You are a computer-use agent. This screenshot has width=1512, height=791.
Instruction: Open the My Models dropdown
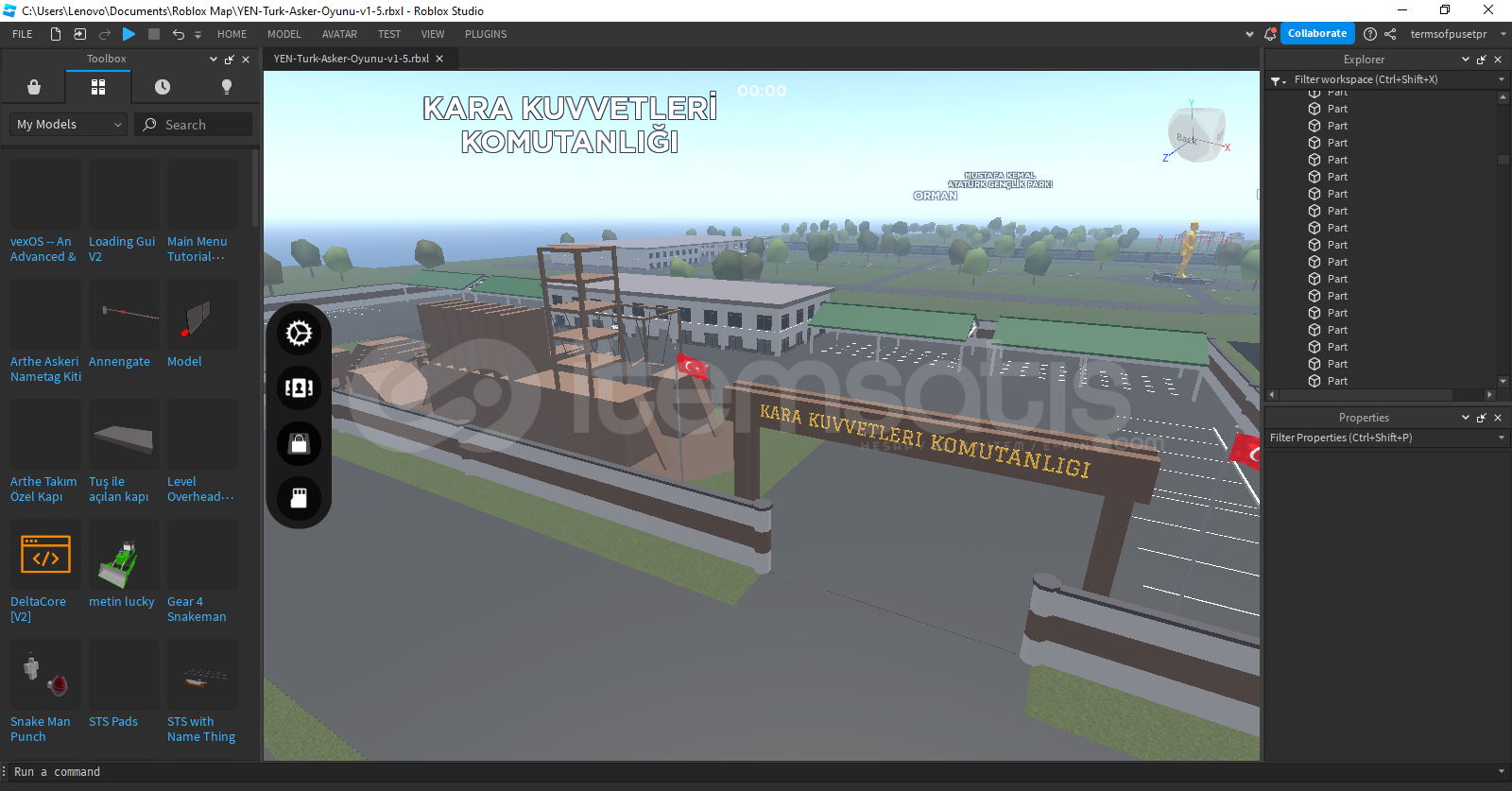tap(68, 125)
